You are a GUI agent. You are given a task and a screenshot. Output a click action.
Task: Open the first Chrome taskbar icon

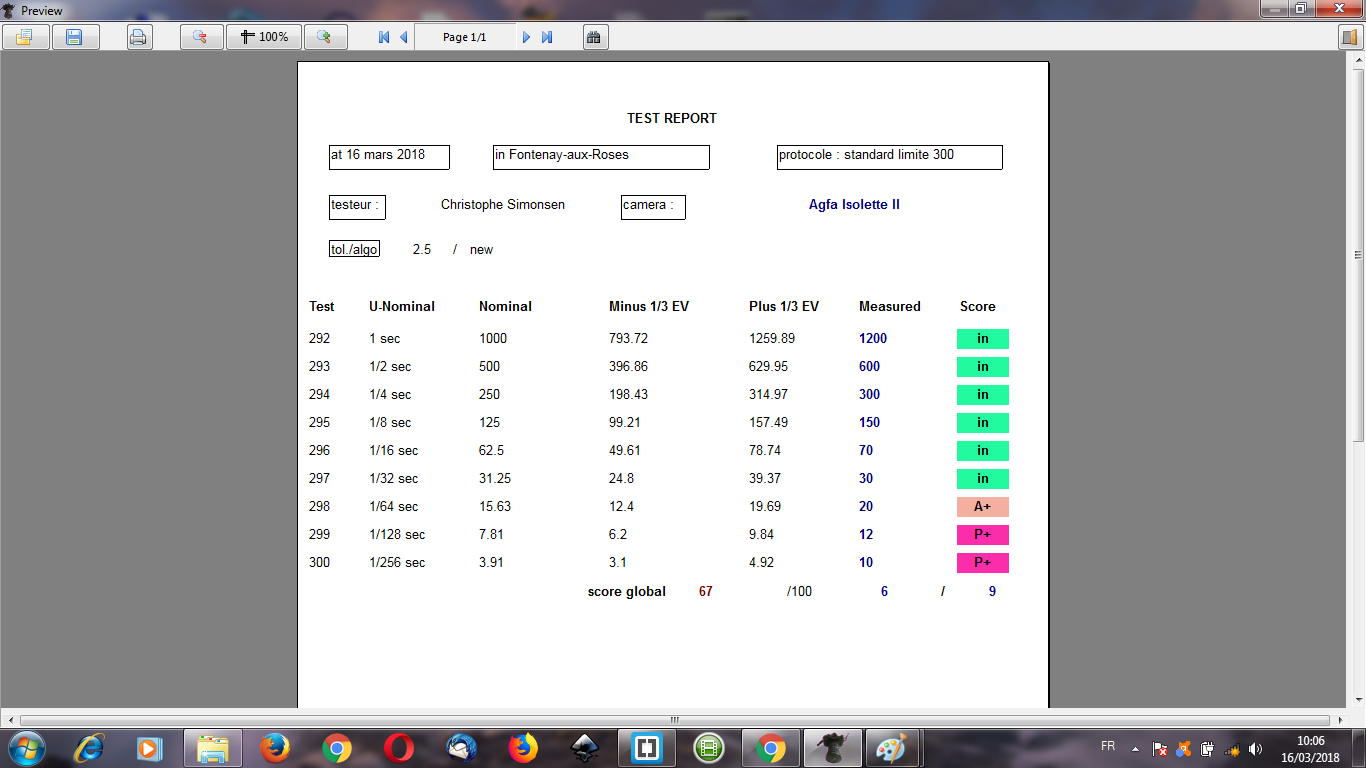336,747
